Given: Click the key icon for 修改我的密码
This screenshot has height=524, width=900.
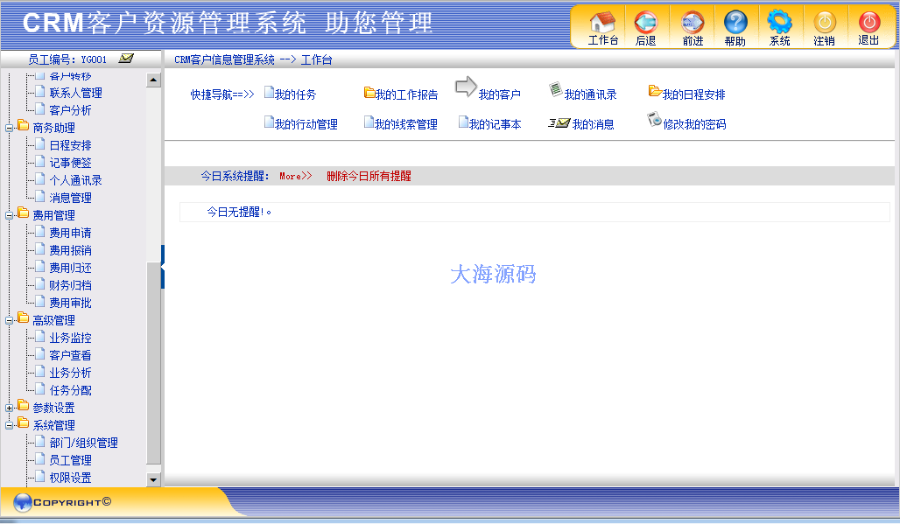Looking at the screenshot, I should pyautogui.click(x=654, y=119).
